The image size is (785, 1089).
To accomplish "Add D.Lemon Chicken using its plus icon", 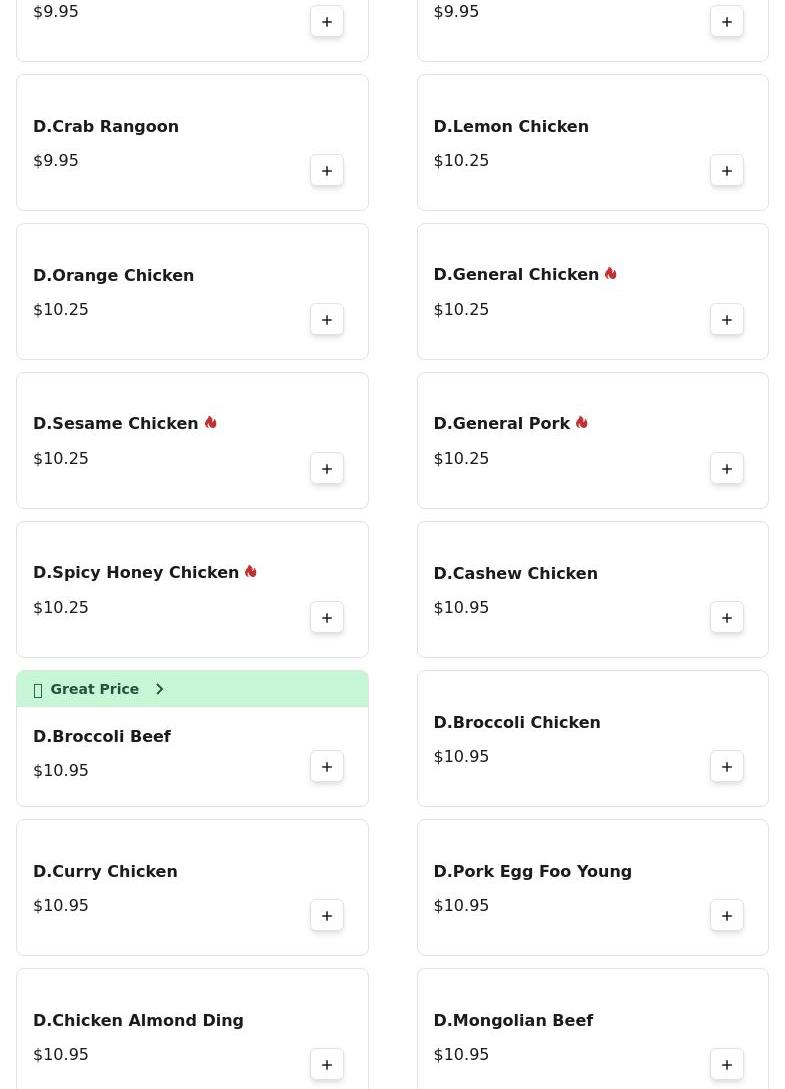I will click(727, 171).
